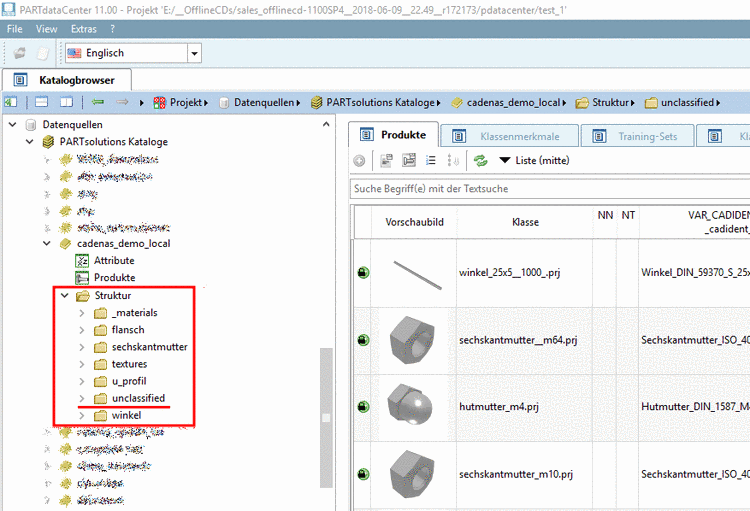
Task: Click the lock status icon for winkel_25x5 row
Action: pos(364,273)
